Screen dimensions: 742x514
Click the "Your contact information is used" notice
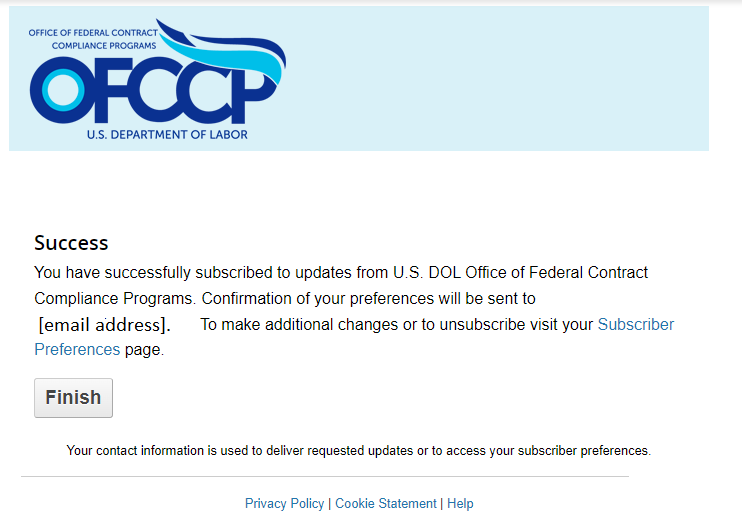coord(358,451)
